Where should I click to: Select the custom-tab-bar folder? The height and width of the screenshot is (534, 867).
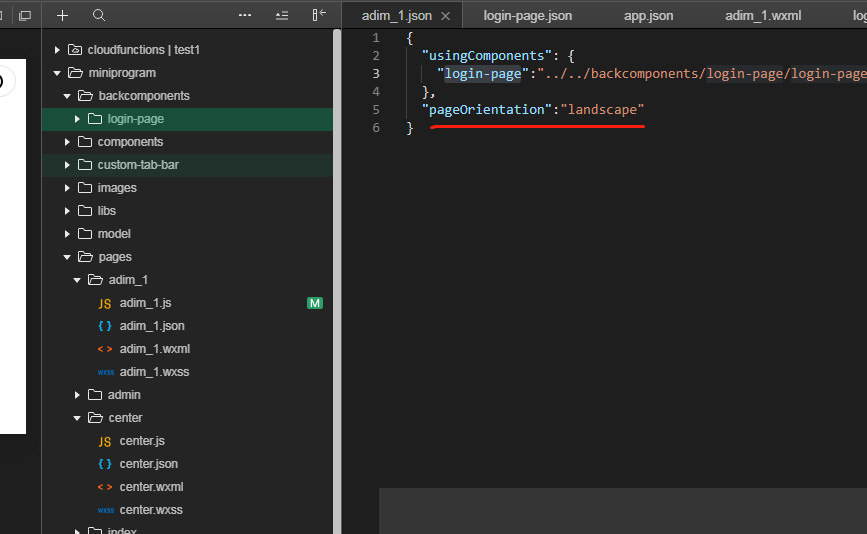138,165
